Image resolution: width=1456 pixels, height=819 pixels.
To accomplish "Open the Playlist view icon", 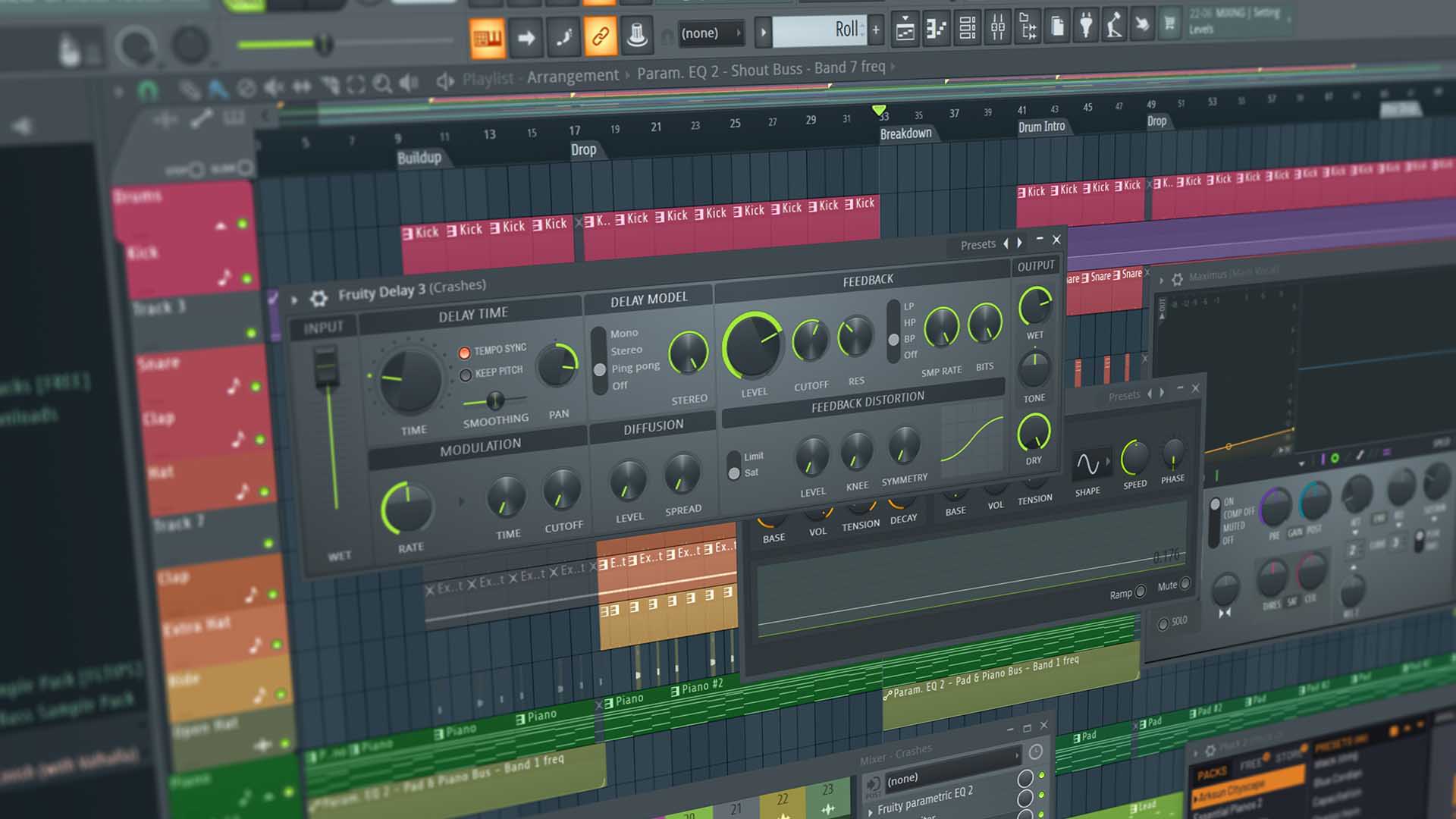I will (905, 30).
